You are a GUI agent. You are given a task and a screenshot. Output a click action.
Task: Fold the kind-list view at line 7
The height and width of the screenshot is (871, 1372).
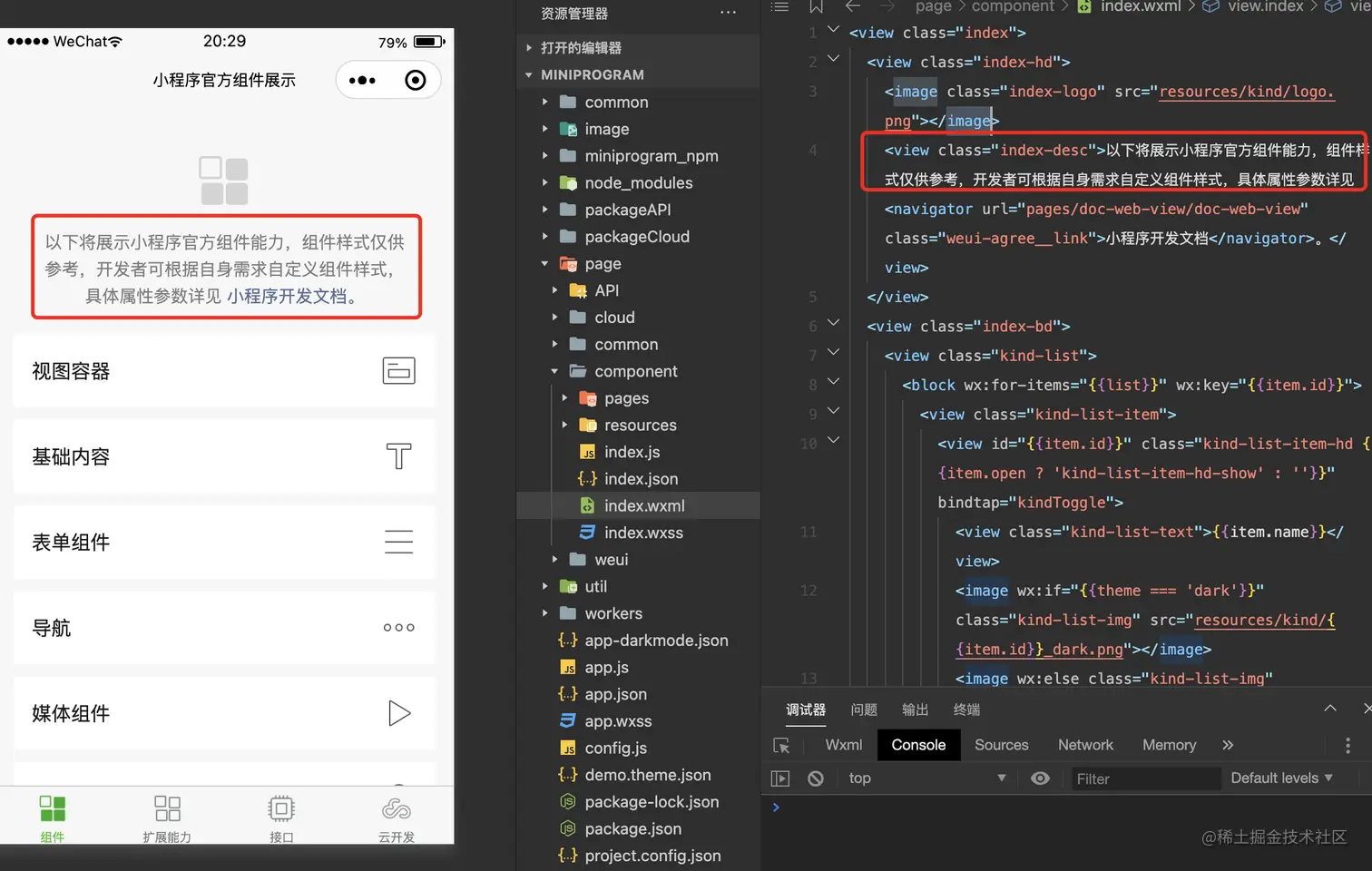pos(833,352)
